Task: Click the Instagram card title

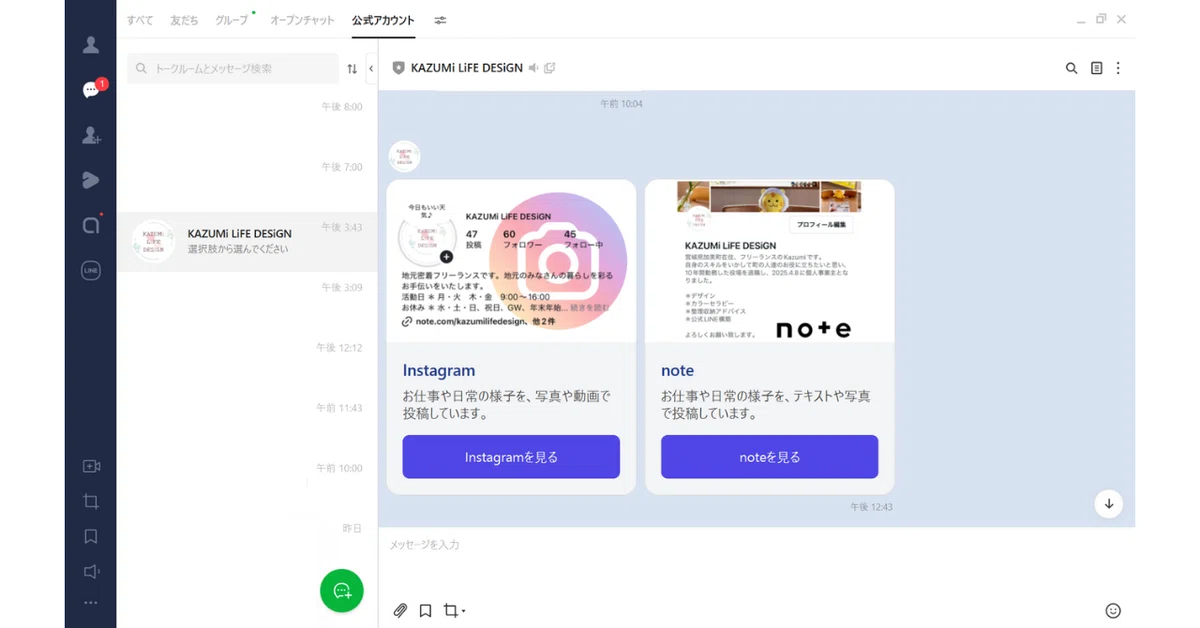Action: (x=439, y=371)
